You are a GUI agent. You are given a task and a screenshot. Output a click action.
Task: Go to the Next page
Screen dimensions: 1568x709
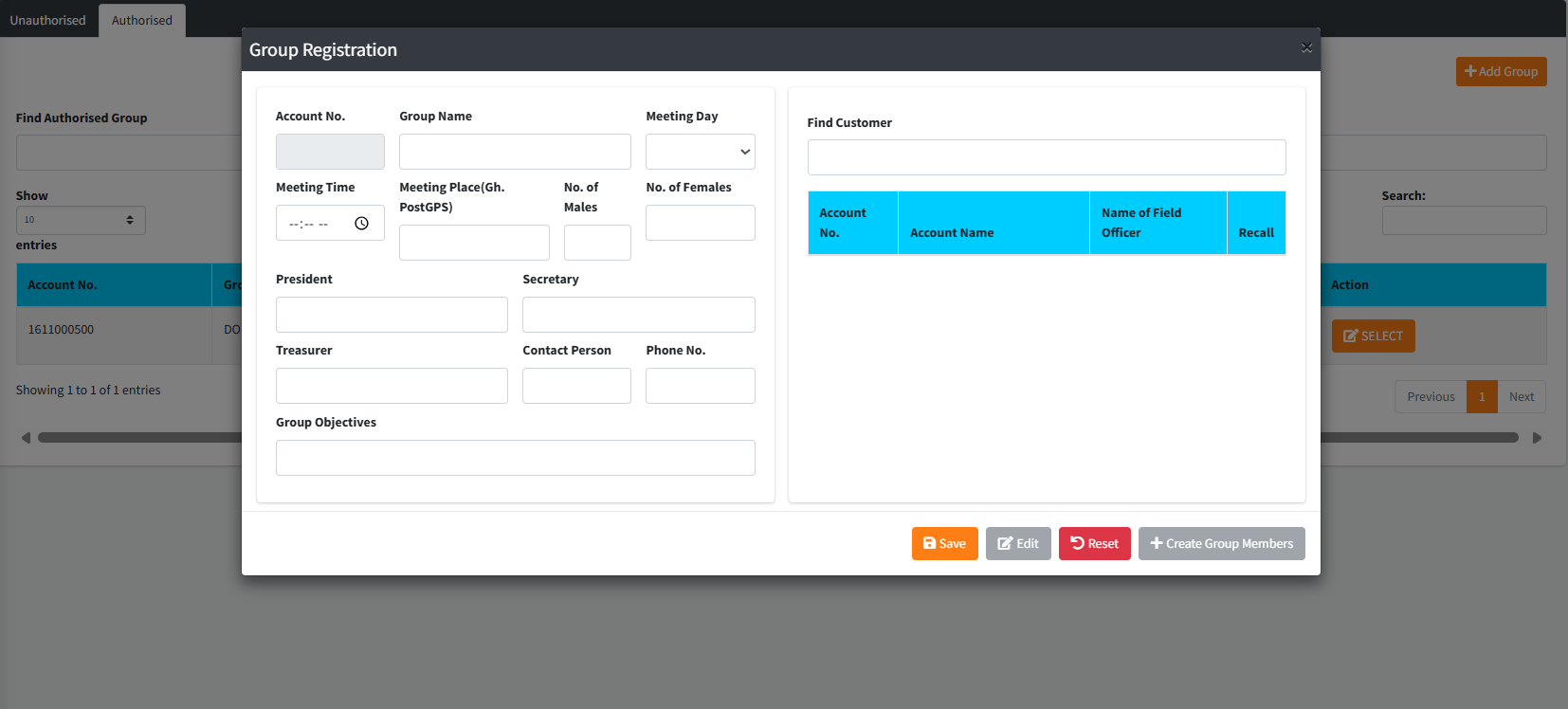(x=1521, y=397)
